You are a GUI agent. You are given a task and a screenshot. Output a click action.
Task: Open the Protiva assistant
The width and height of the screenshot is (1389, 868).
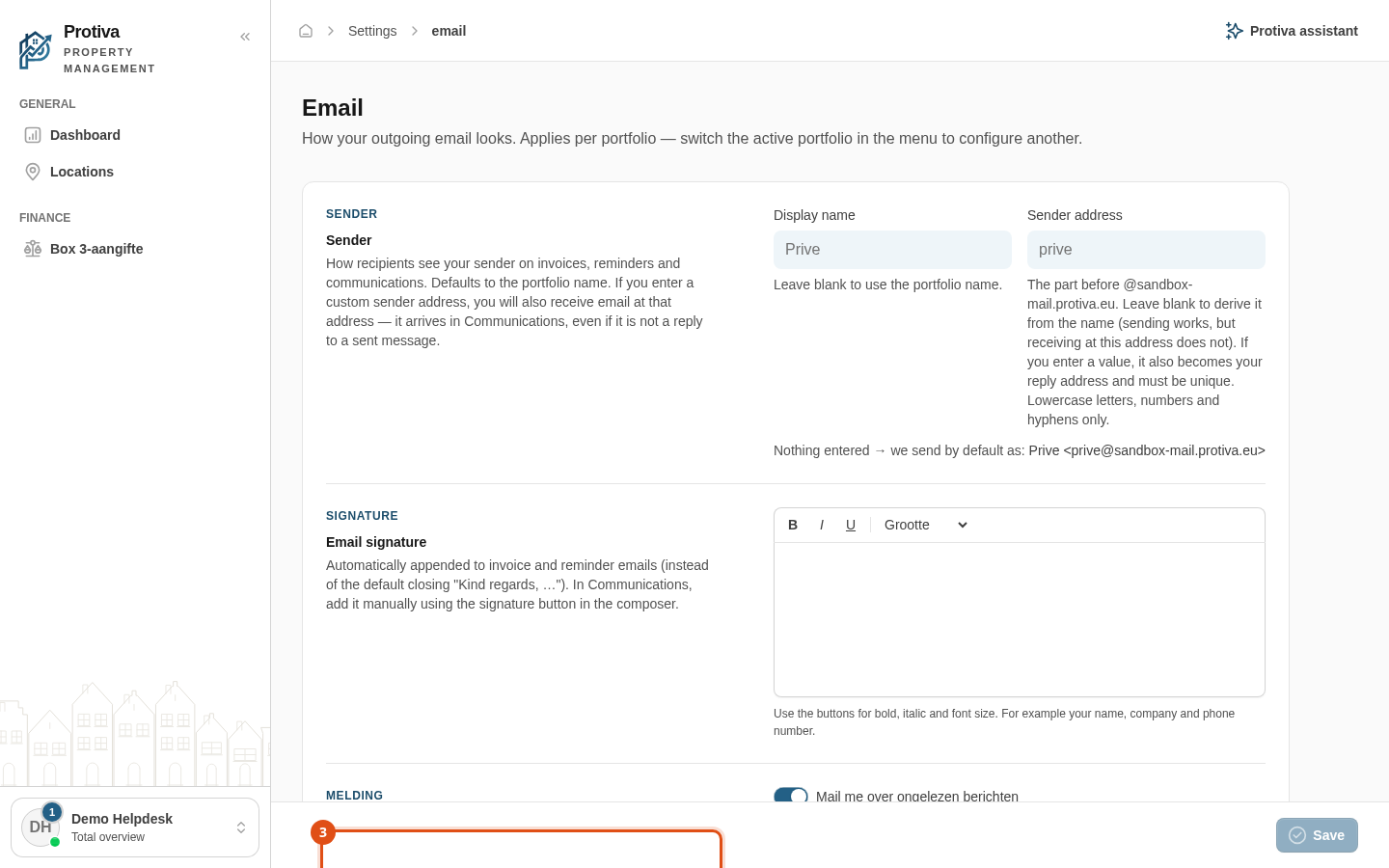click(x=1292, y=31)
